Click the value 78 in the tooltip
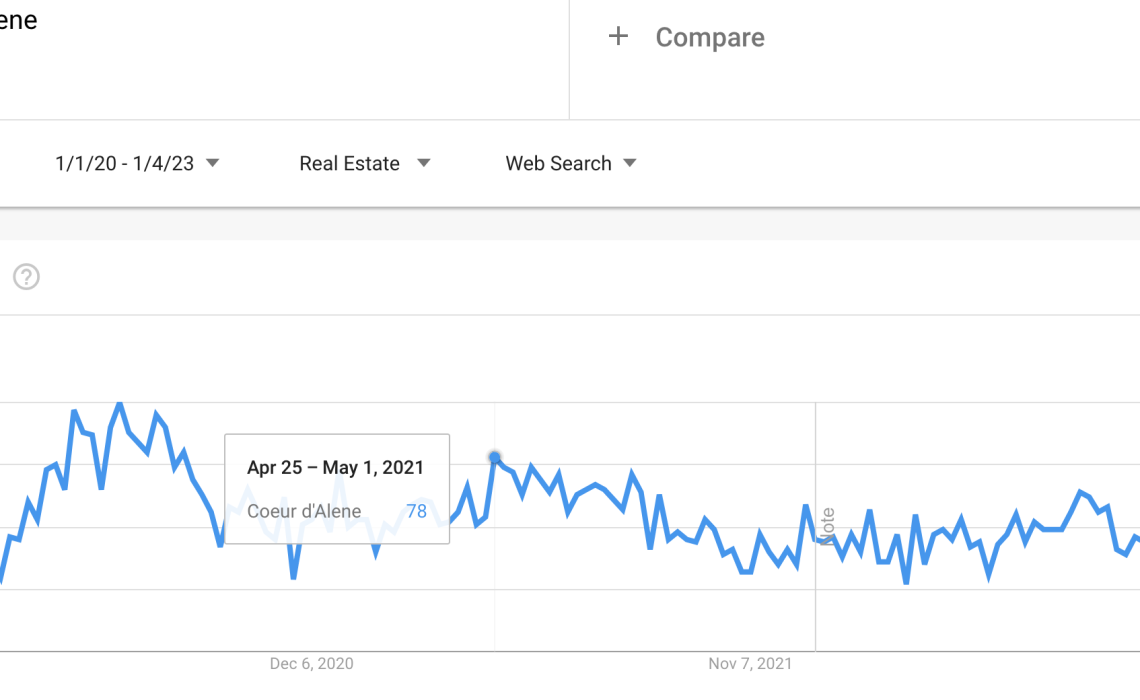 coord(416,511)
